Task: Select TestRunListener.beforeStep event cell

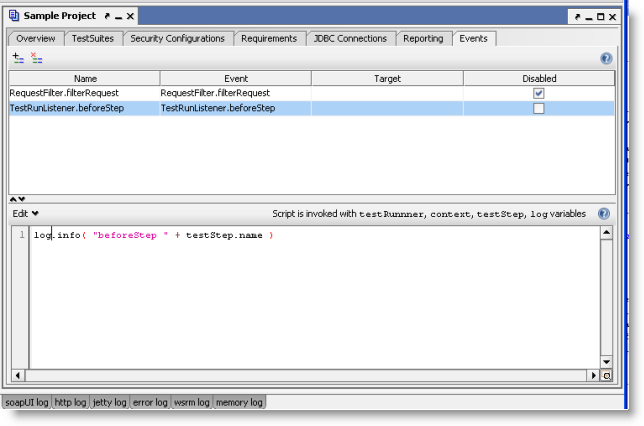Action: [x=235, y=108]
